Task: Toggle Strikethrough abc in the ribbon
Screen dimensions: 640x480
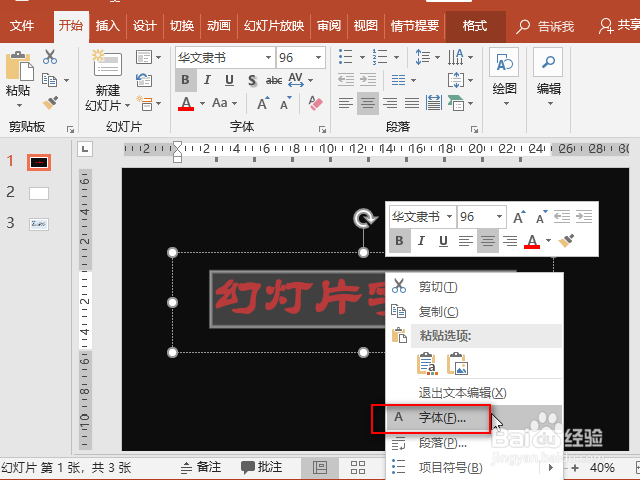Action: (x=274, y=80)
